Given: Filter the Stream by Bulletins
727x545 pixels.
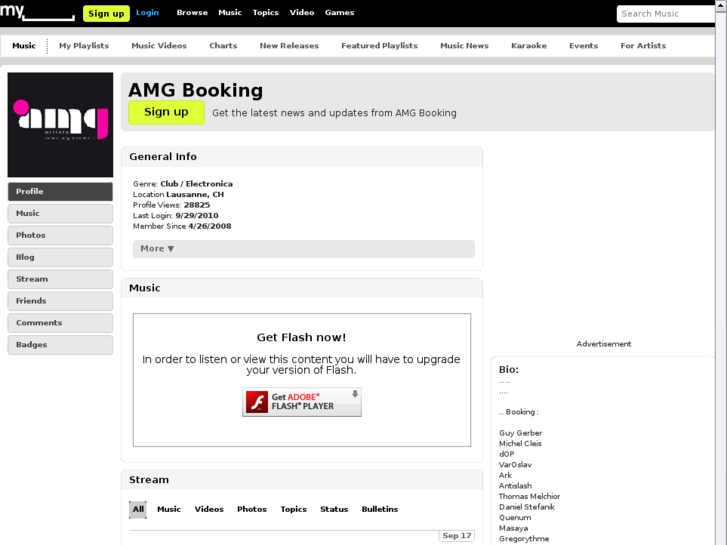Looking at the screenshot, I should (380, 509).
